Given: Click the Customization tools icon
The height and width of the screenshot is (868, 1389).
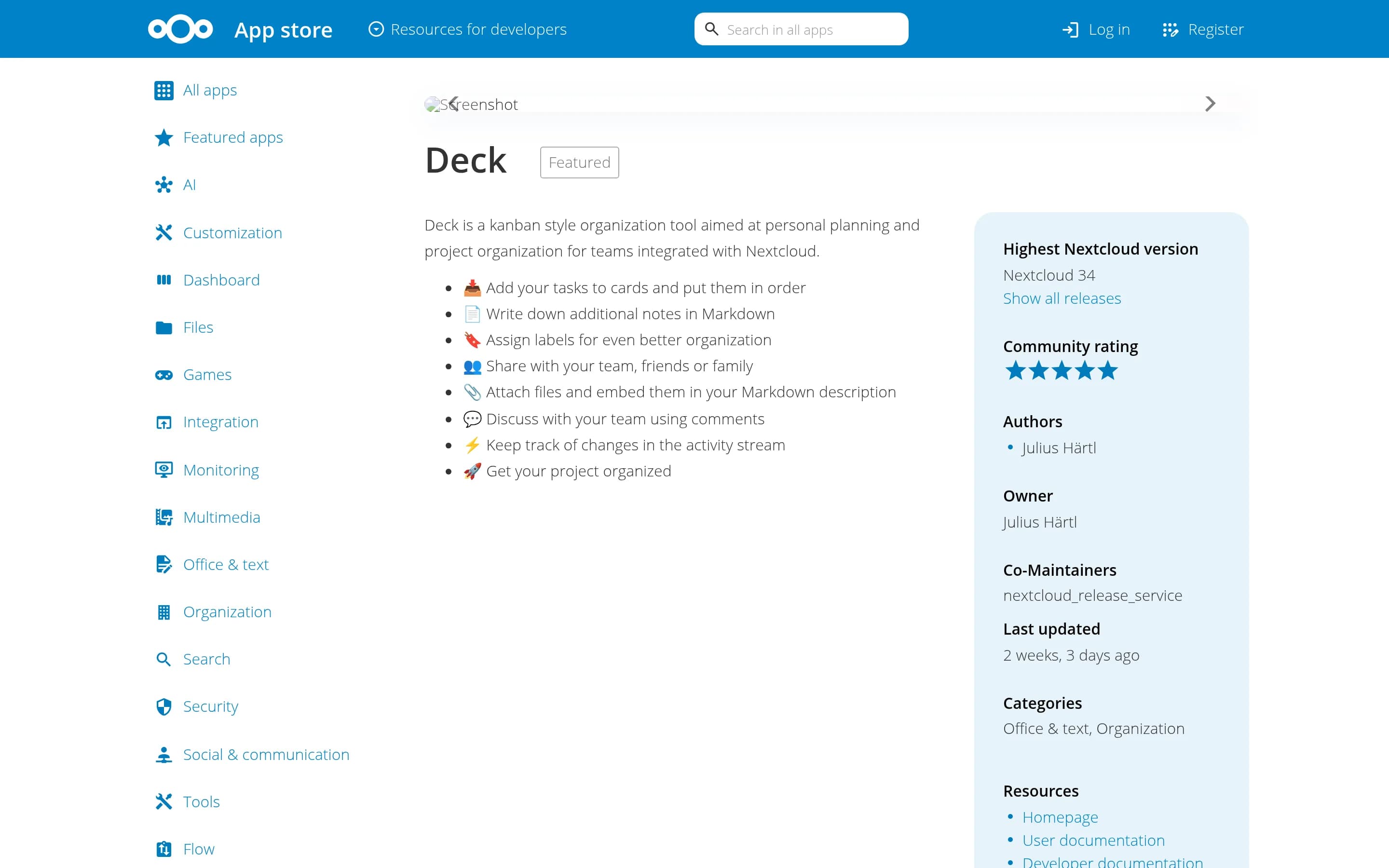Looking at the screenshot, I should coord(163,232).
